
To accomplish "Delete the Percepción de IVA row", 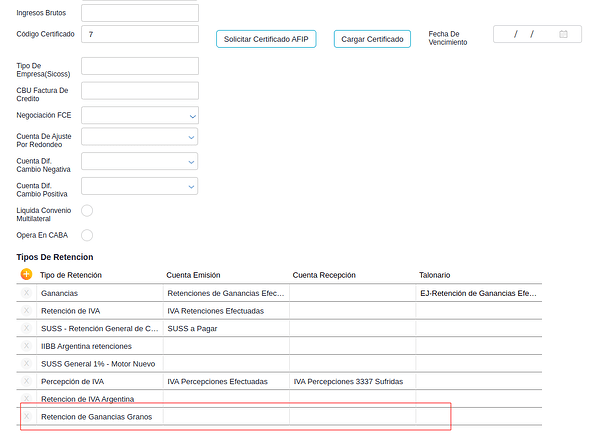I will pyautogui.click(x=27, y=381).
